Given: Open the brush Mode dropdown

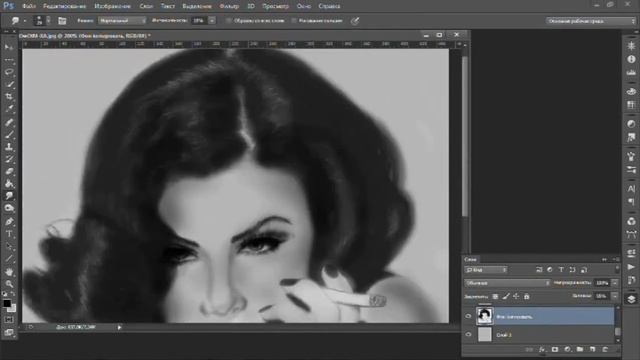Looking at the screenshot, I should pyautogui.click(x=122, y=20).
